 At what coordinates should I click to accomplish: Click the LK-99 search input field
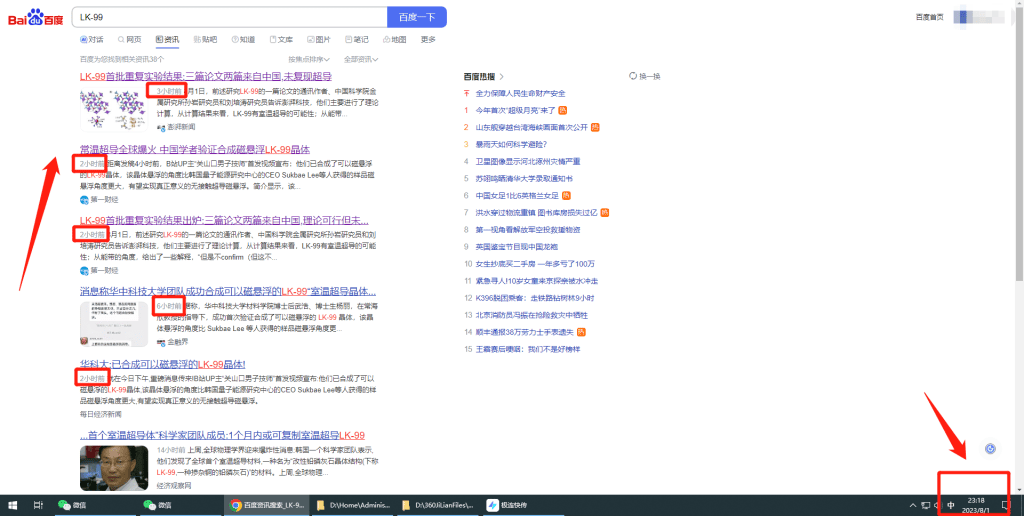tap(229, 17)
